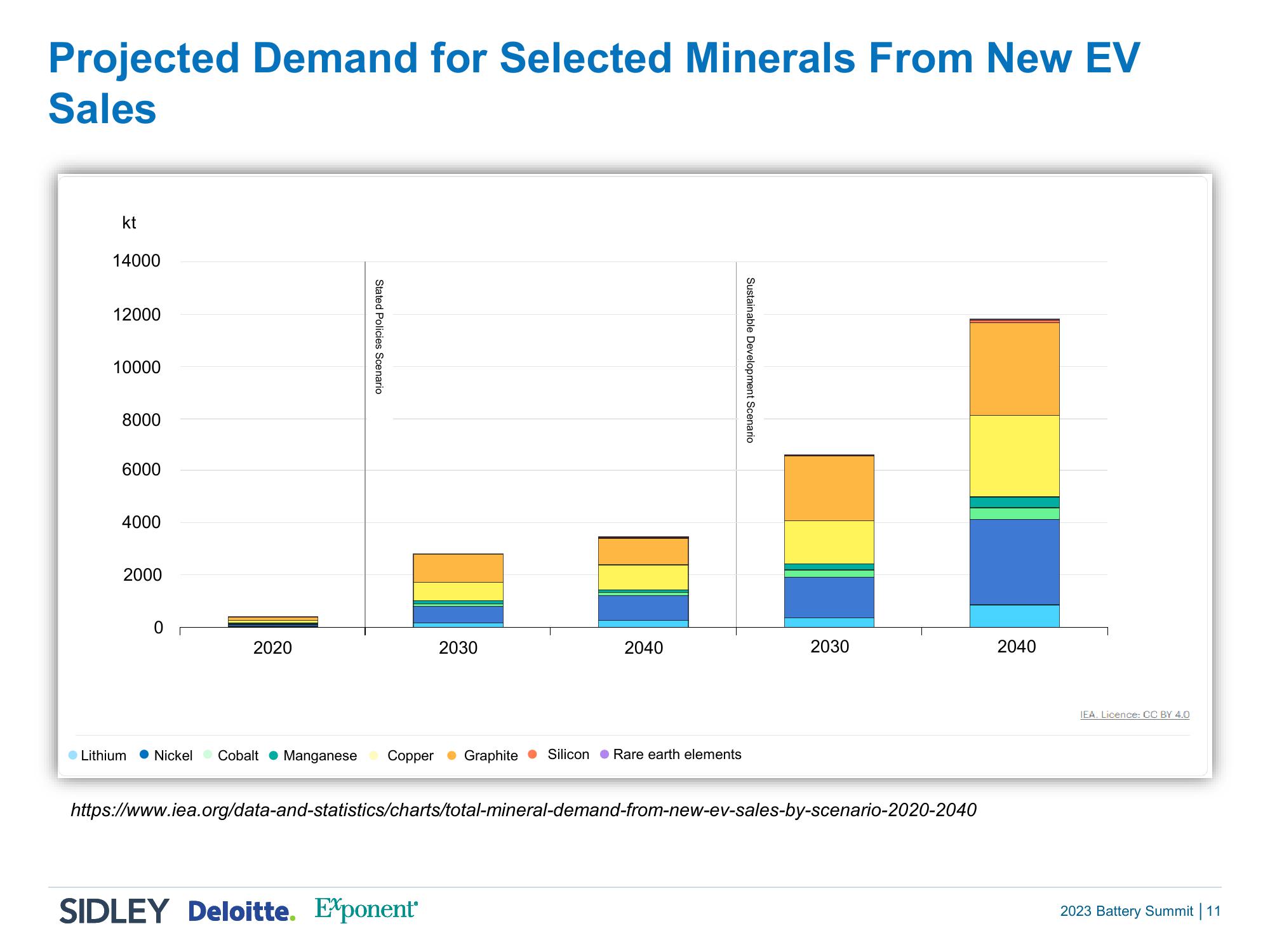Screen dimensions: 1270x952
Task: Select the Sustainable Development 2030 graphite segment
Action: coord(829,488)
